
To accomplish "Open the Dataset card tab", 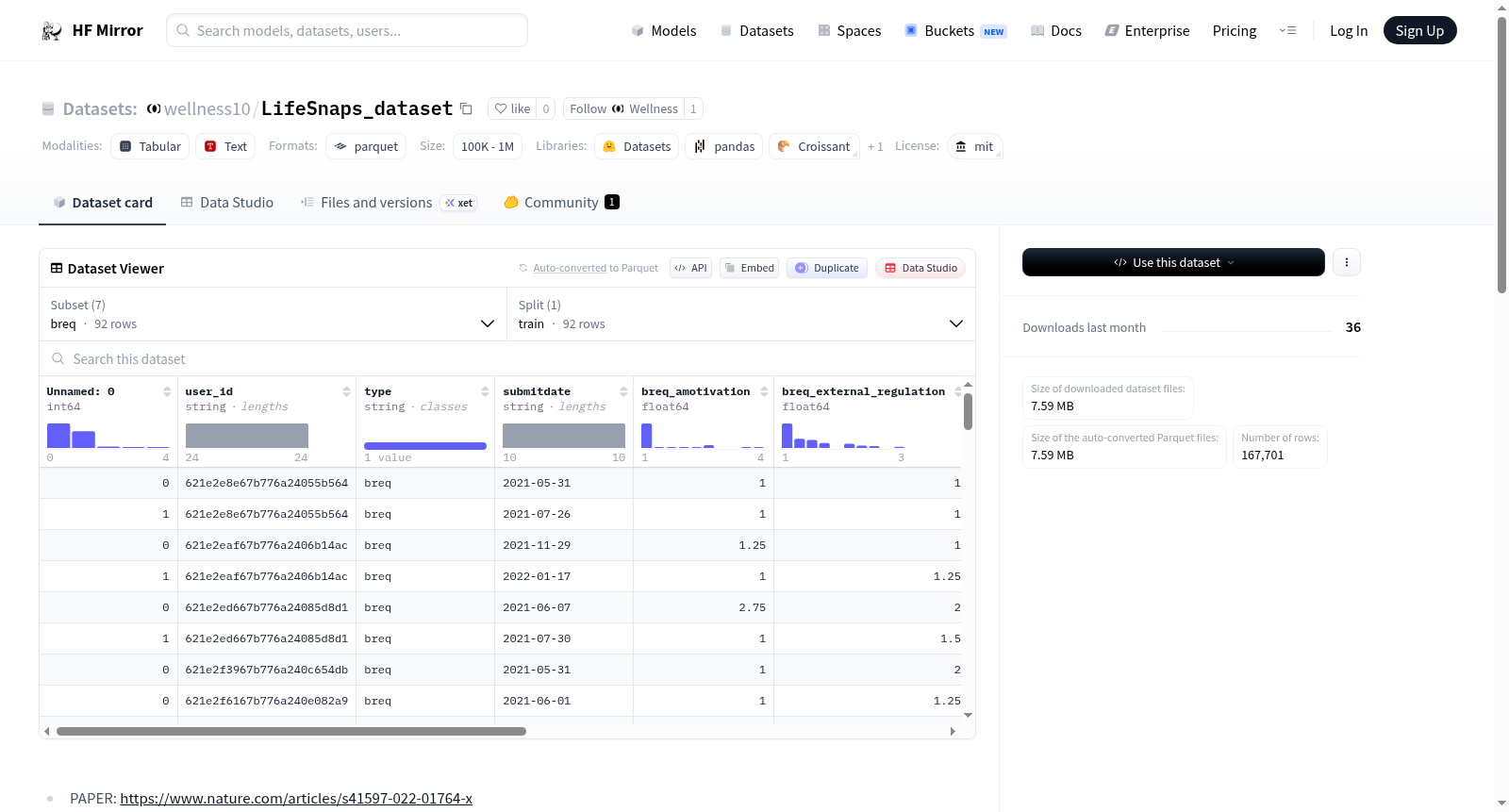I will pos(102,203).
